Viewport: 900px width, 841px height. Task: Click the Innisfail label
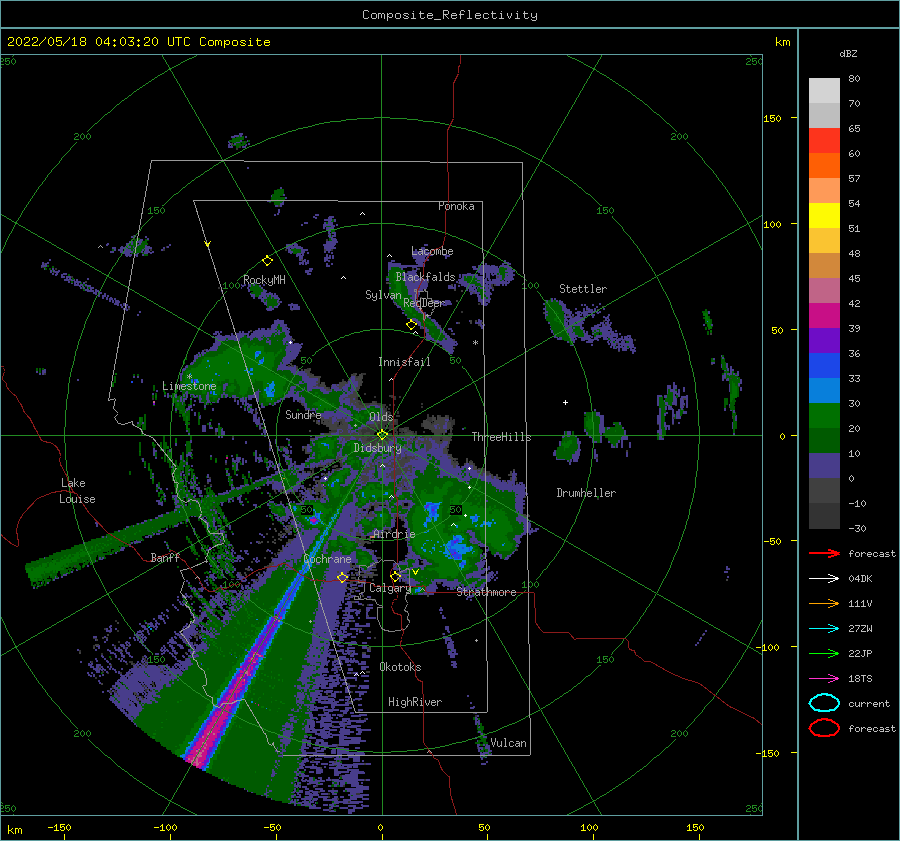(404, 362)
